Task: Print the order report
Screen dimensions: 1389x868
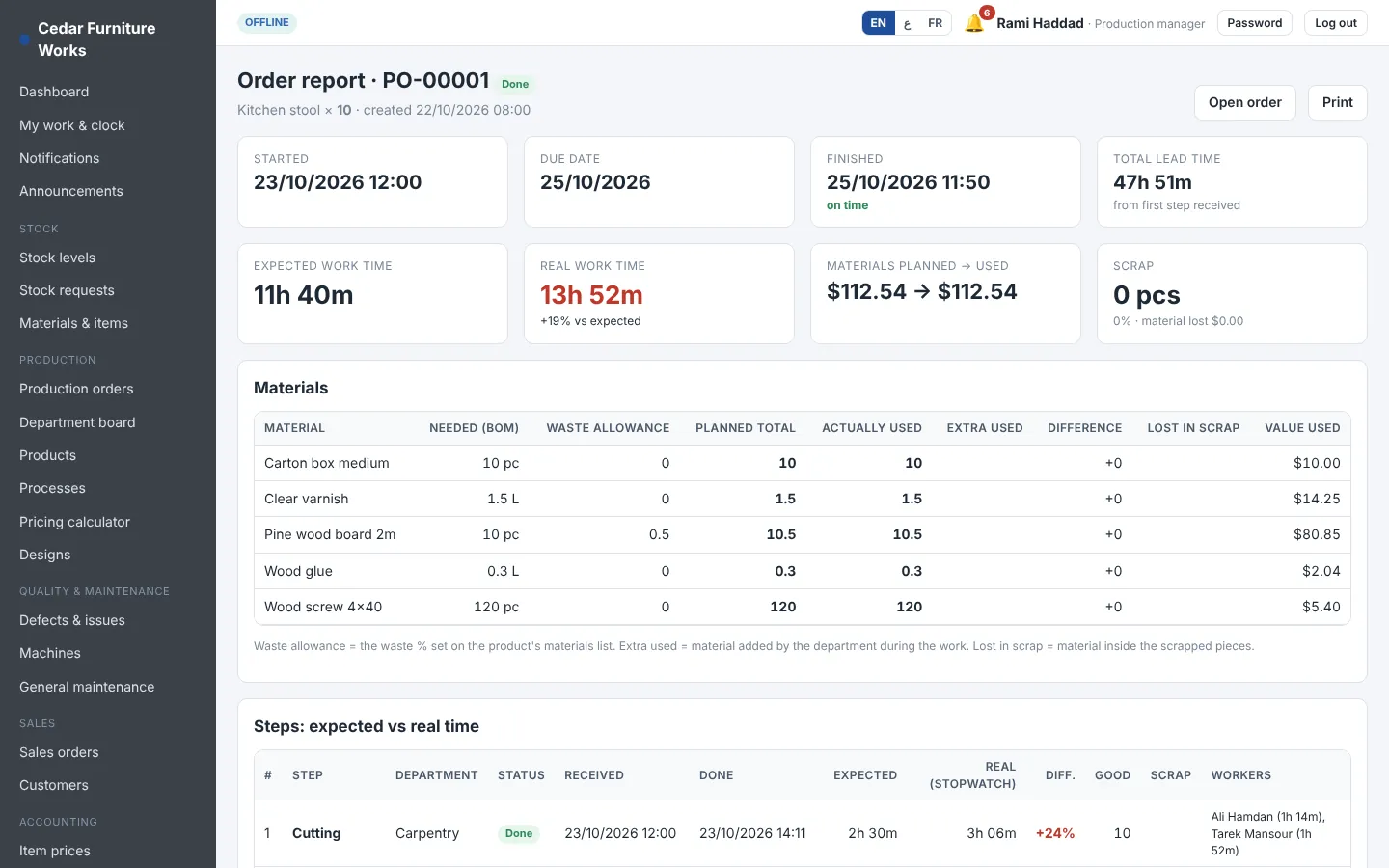Action: tap(1337, 102)
